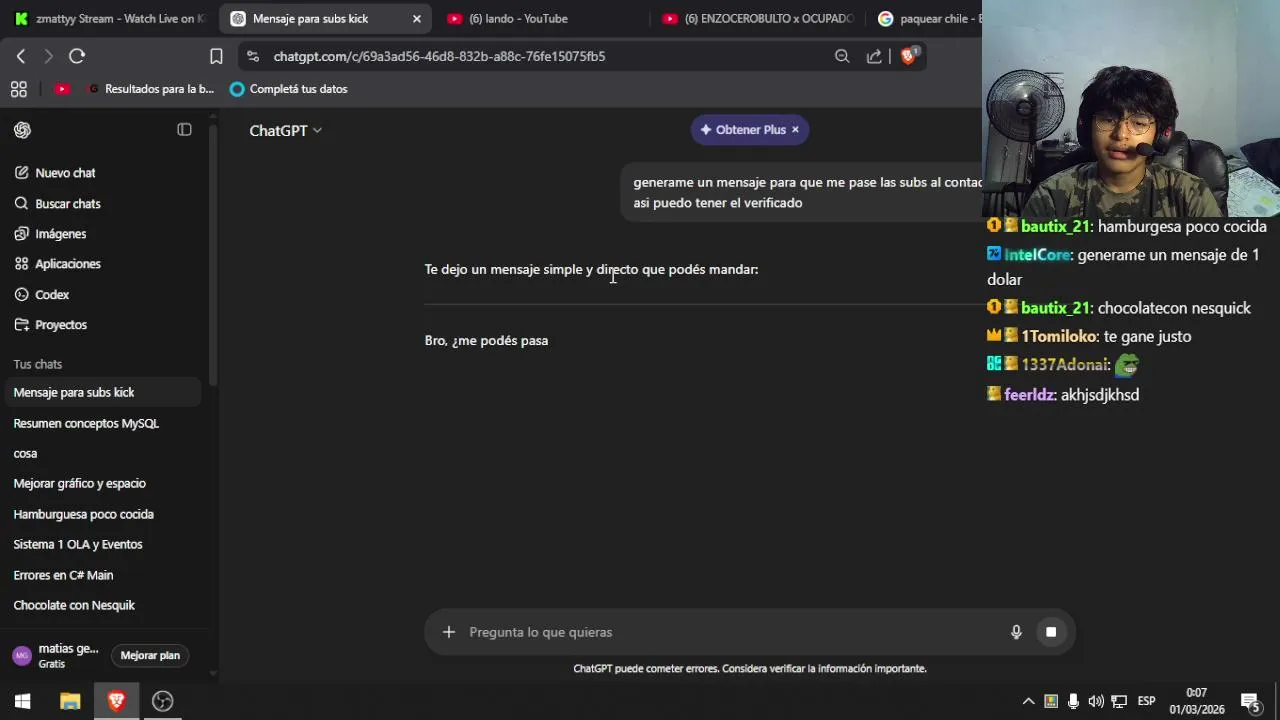Click the chatgpt.com address bar URL

click(439, 57)
